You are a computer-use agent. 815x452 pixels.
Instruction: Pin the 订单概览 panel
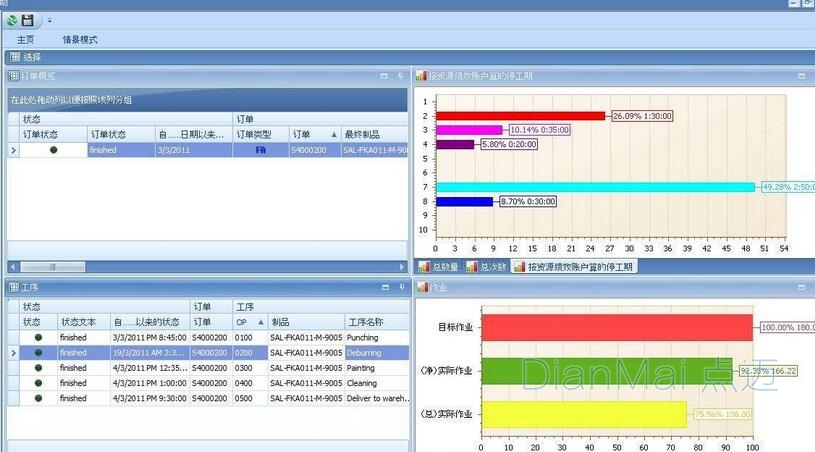(x=400, y=76)
